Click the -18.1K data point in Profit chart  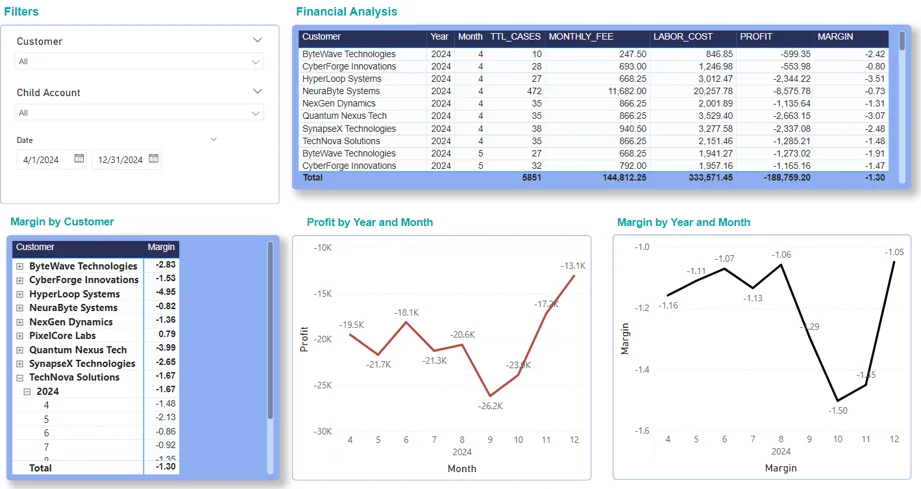click(406, 322)
